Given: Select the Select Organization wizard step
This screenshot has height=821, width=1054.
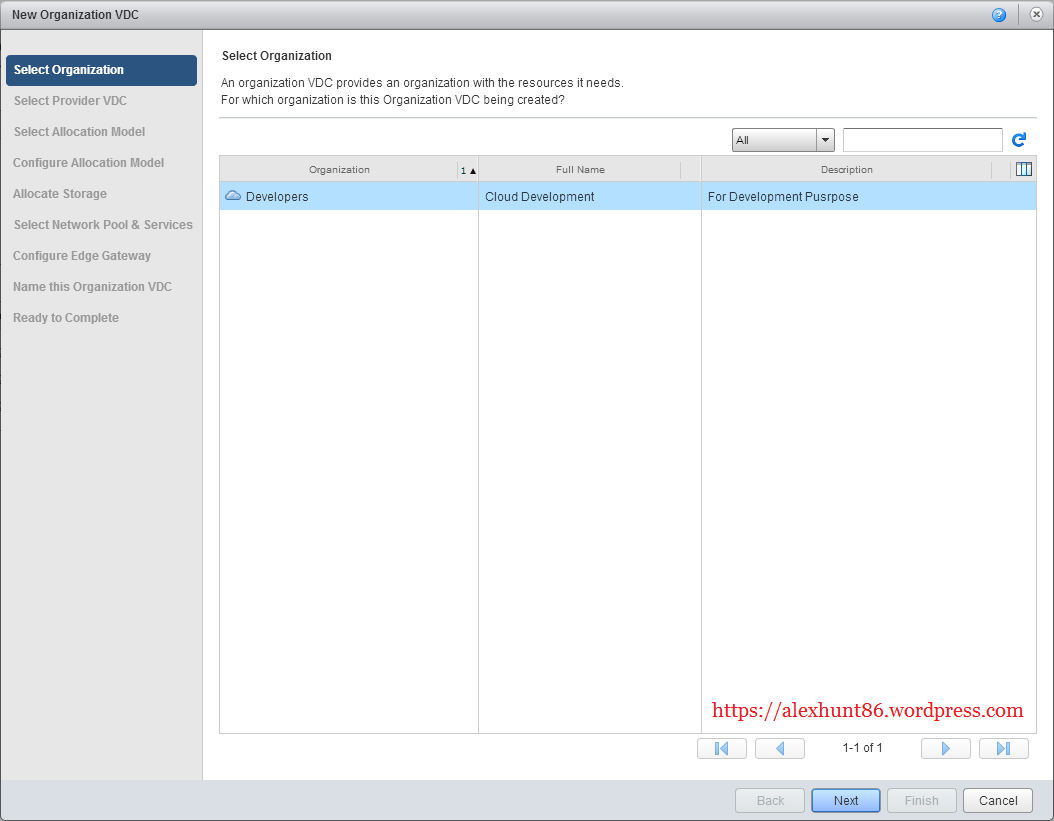Looking at the screenshot, I should (101, 70).
